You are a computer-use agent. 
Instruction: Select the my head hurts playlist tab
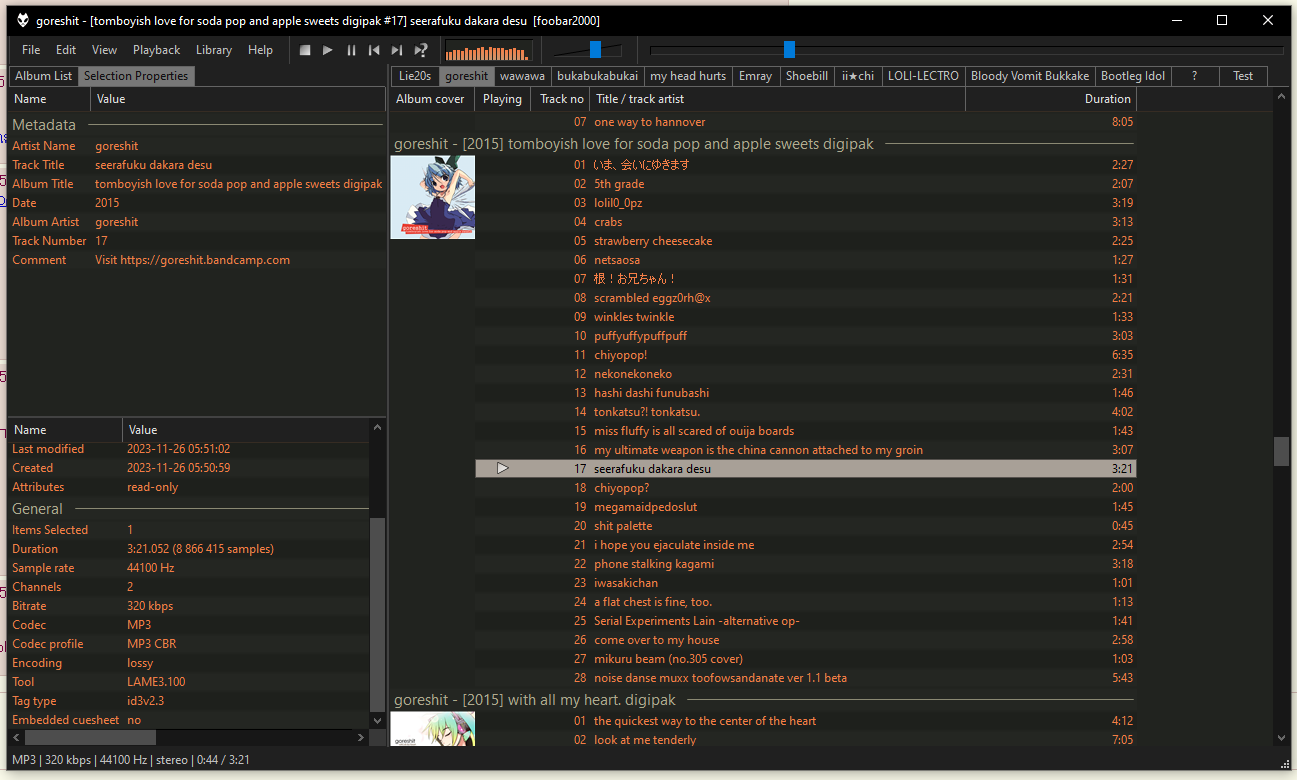pos(688,76)
